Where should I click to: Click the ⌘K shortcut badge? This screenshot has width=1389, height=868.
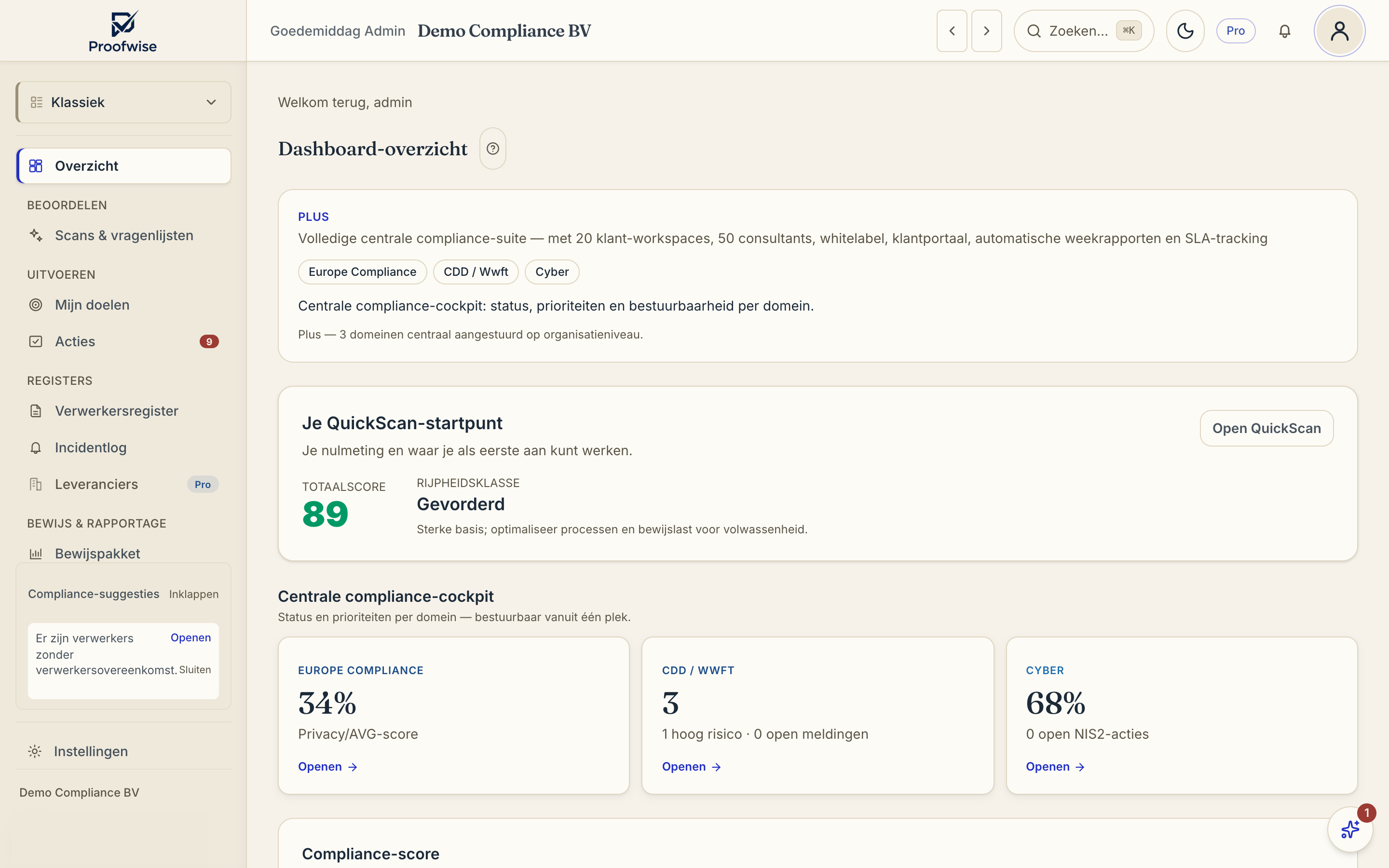(x=1129, y=31)
